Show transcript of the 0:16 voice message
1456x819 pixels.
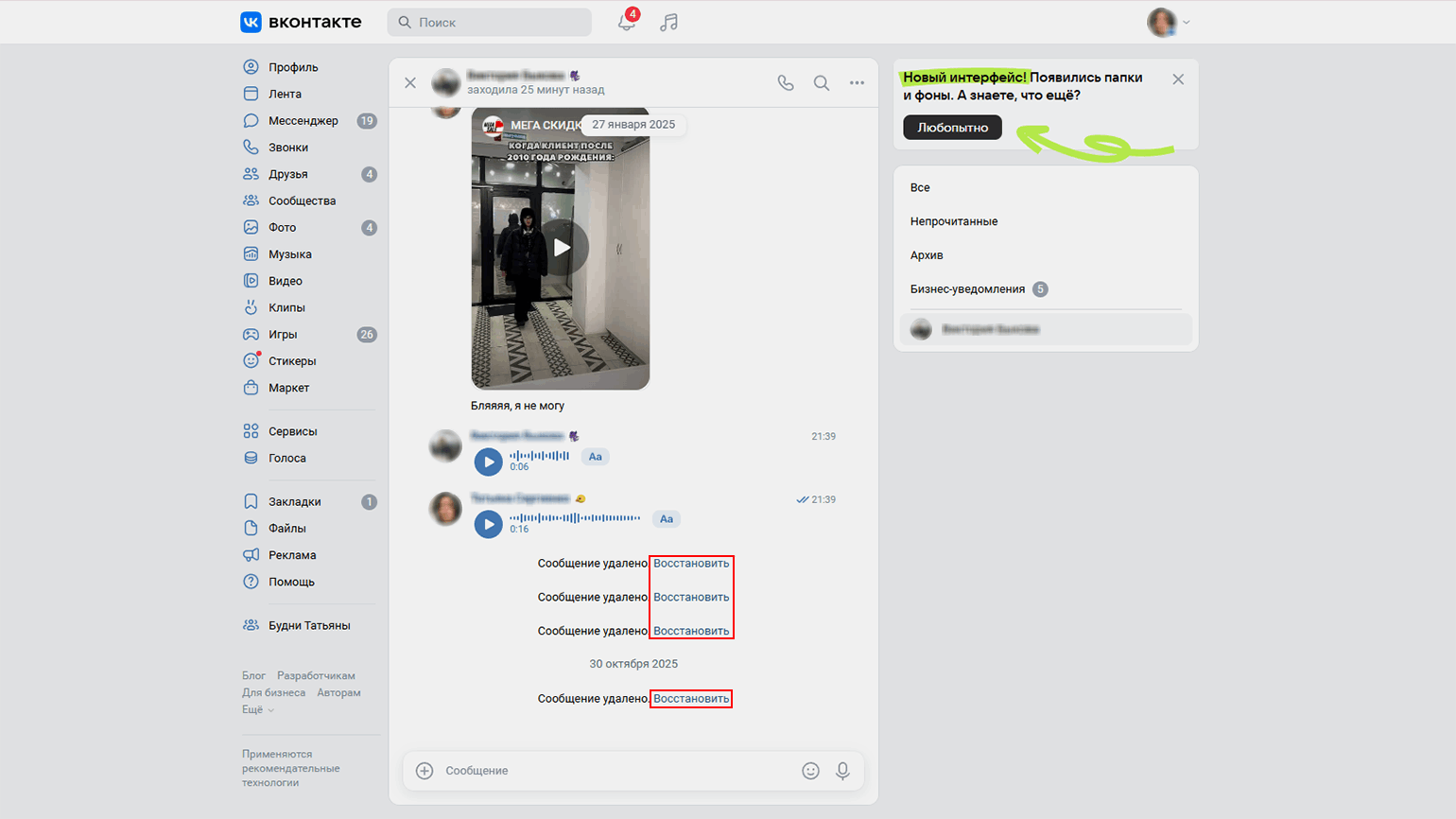(667, 519)
